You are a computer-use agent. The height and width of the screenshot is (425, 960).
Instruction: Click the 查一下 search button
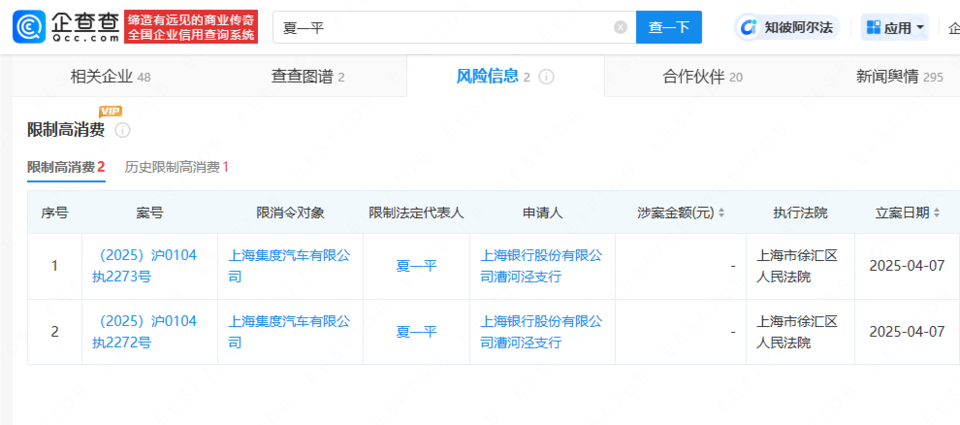coord(669,28)
